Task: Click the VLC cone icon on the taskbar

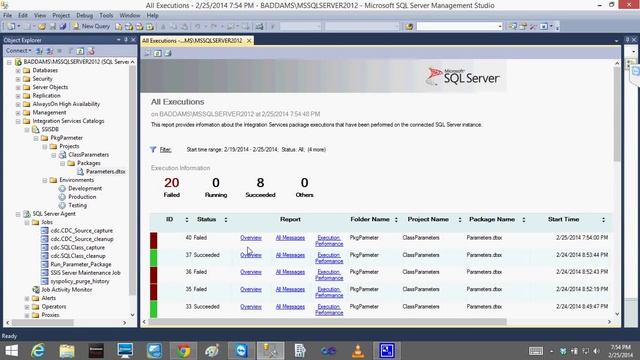Action: point(358,351)
